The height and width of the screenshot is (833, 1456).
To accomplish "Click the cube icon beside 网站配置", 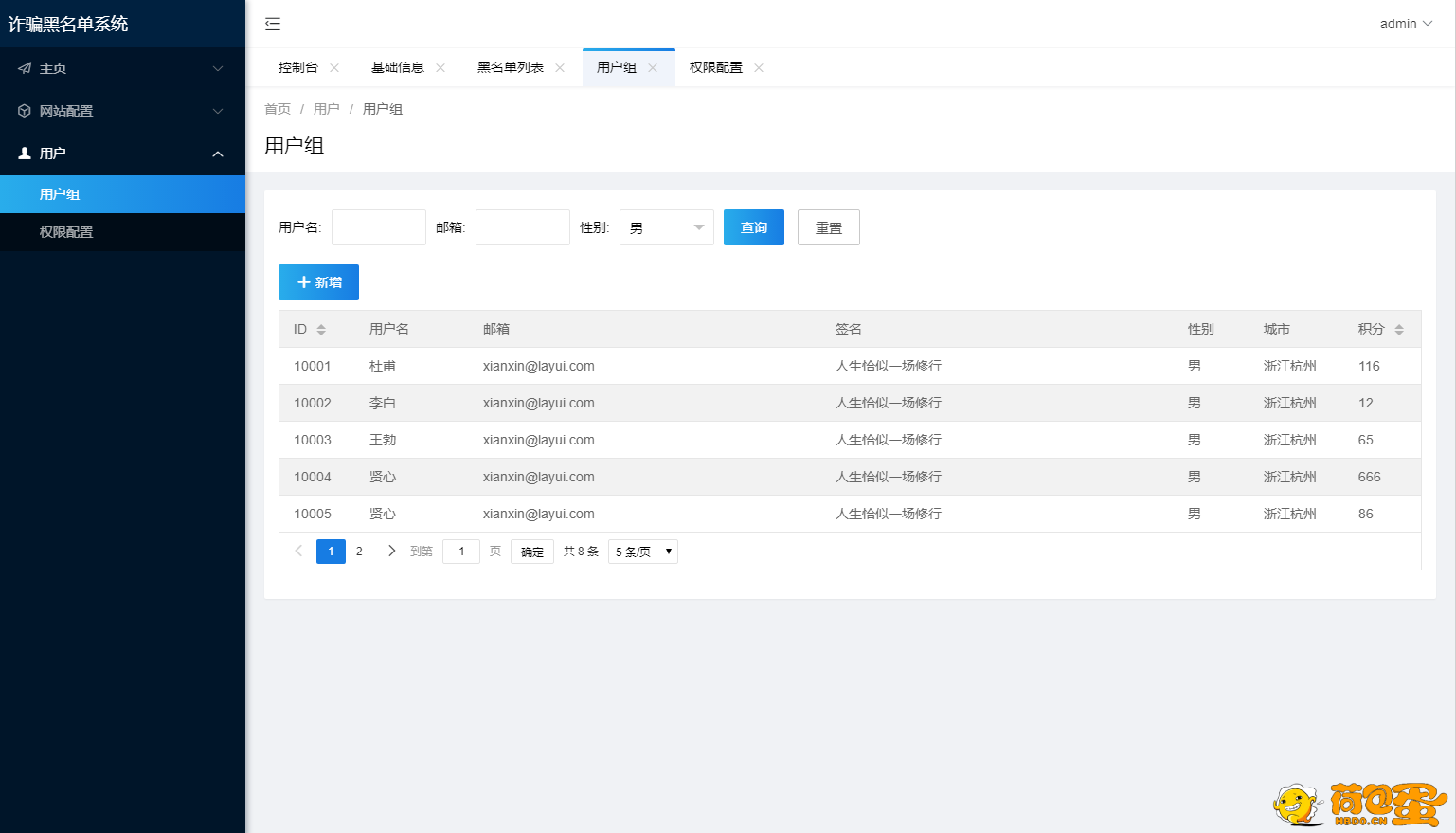I will (25, 111).
